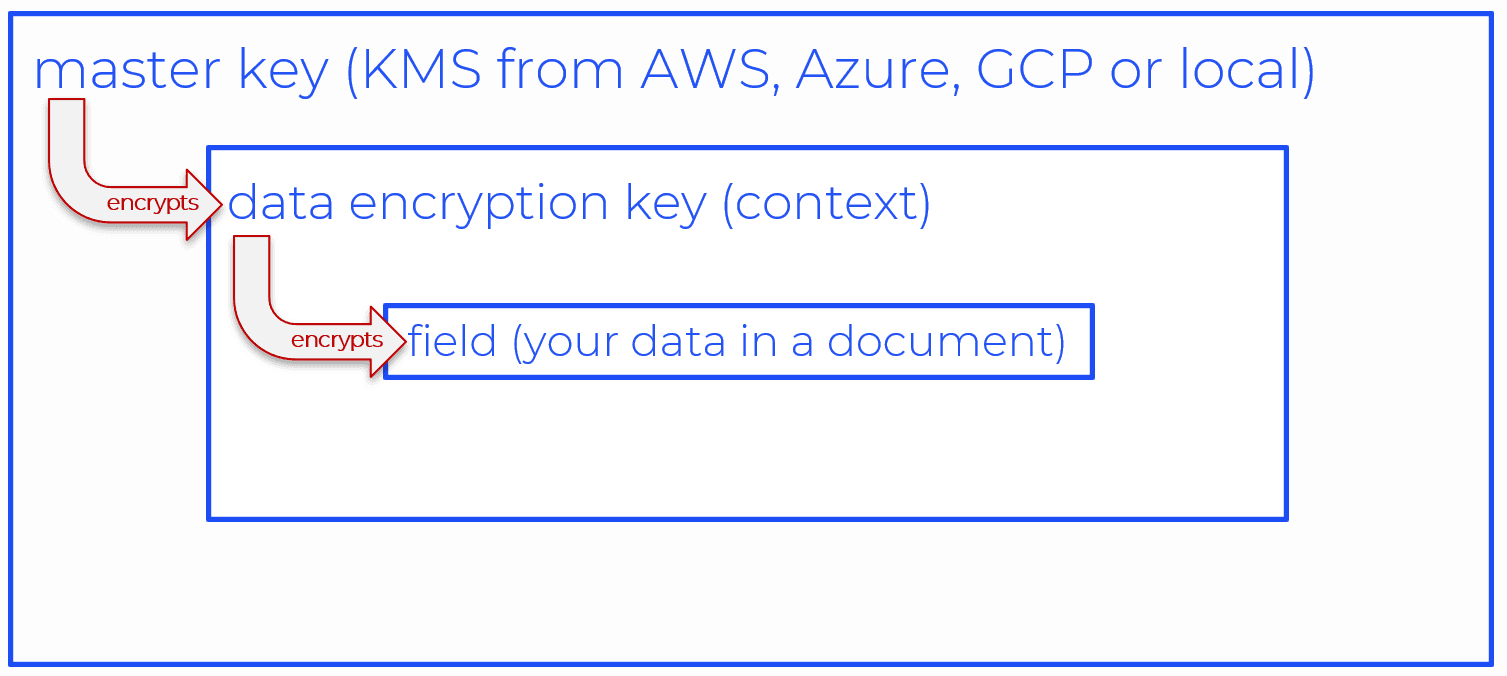Select the upper "encrypts" arrow label
Image resolution: width=1507 pixels, height=676 pixels.
click(x=152, y=204)
